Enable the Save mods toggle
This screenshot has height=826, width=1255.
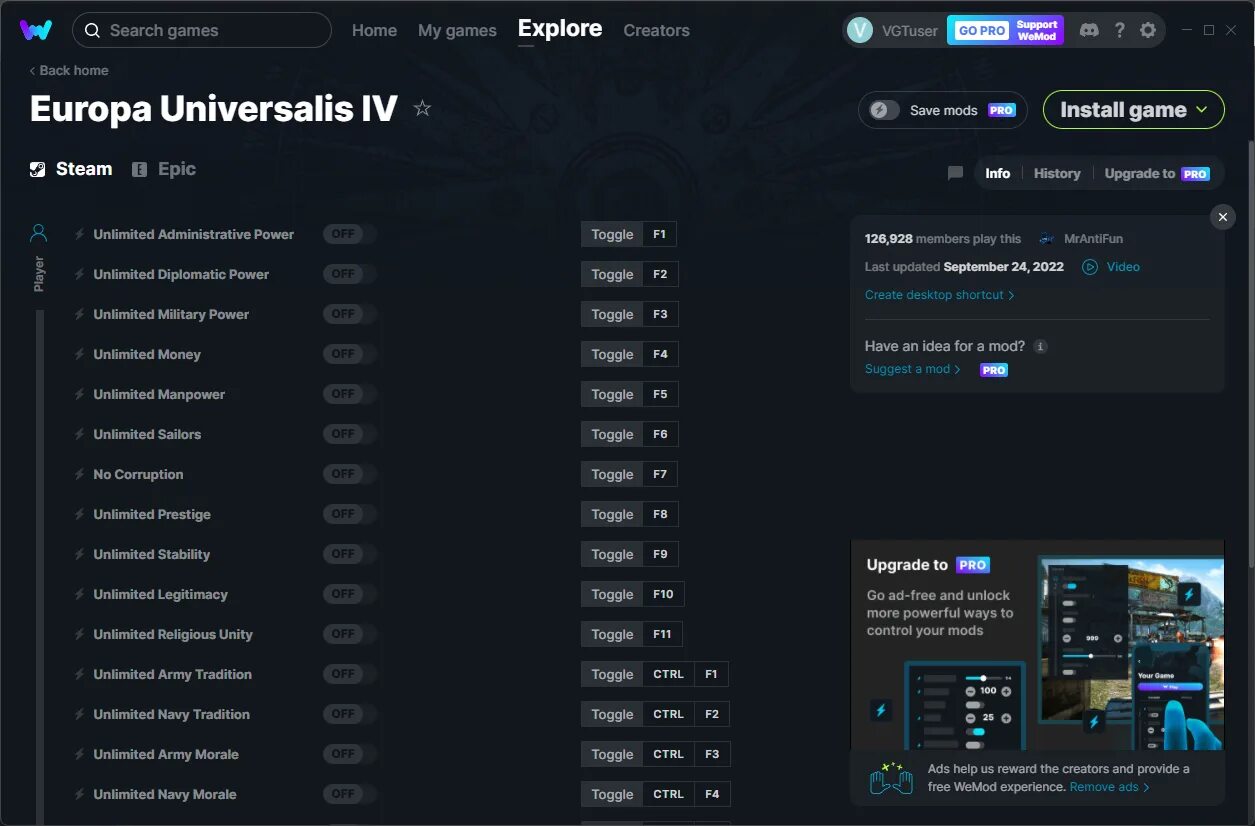click(x=884, y=110)
